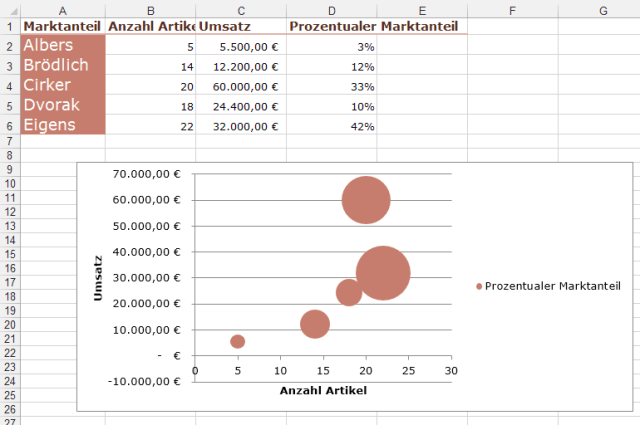Select the cell with 42% market share
The width and height of the screenshot is (640, 425).
(332, 126)
